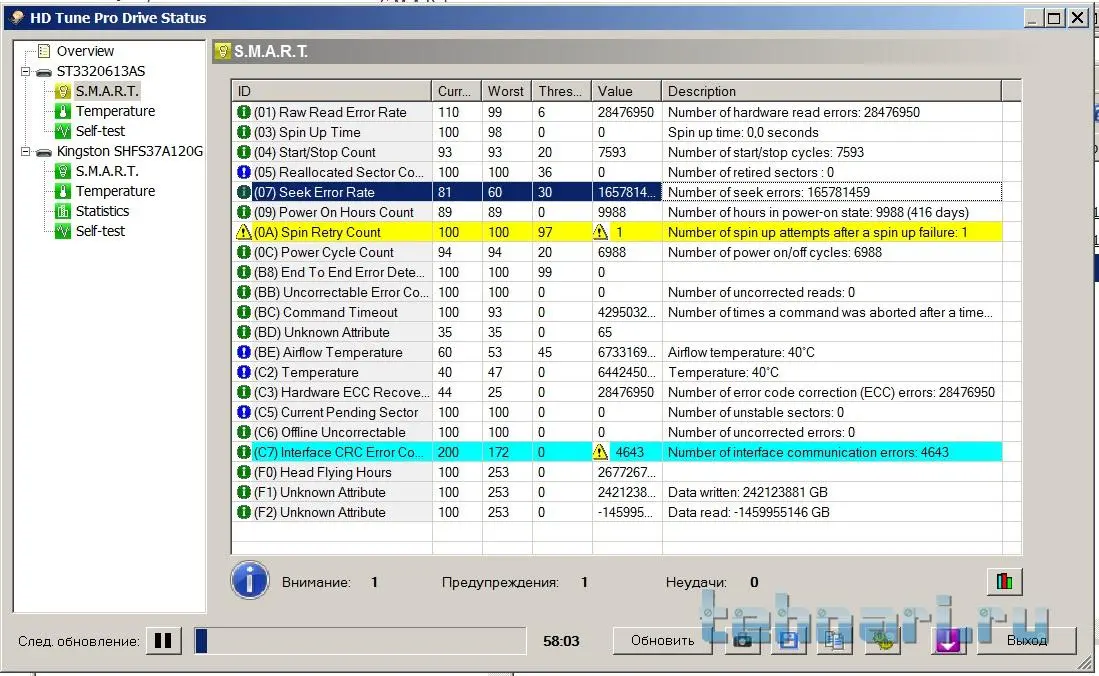Click warning icon next to 4643 value
This screenshot has height=676, width=1099.
[601, 452]
